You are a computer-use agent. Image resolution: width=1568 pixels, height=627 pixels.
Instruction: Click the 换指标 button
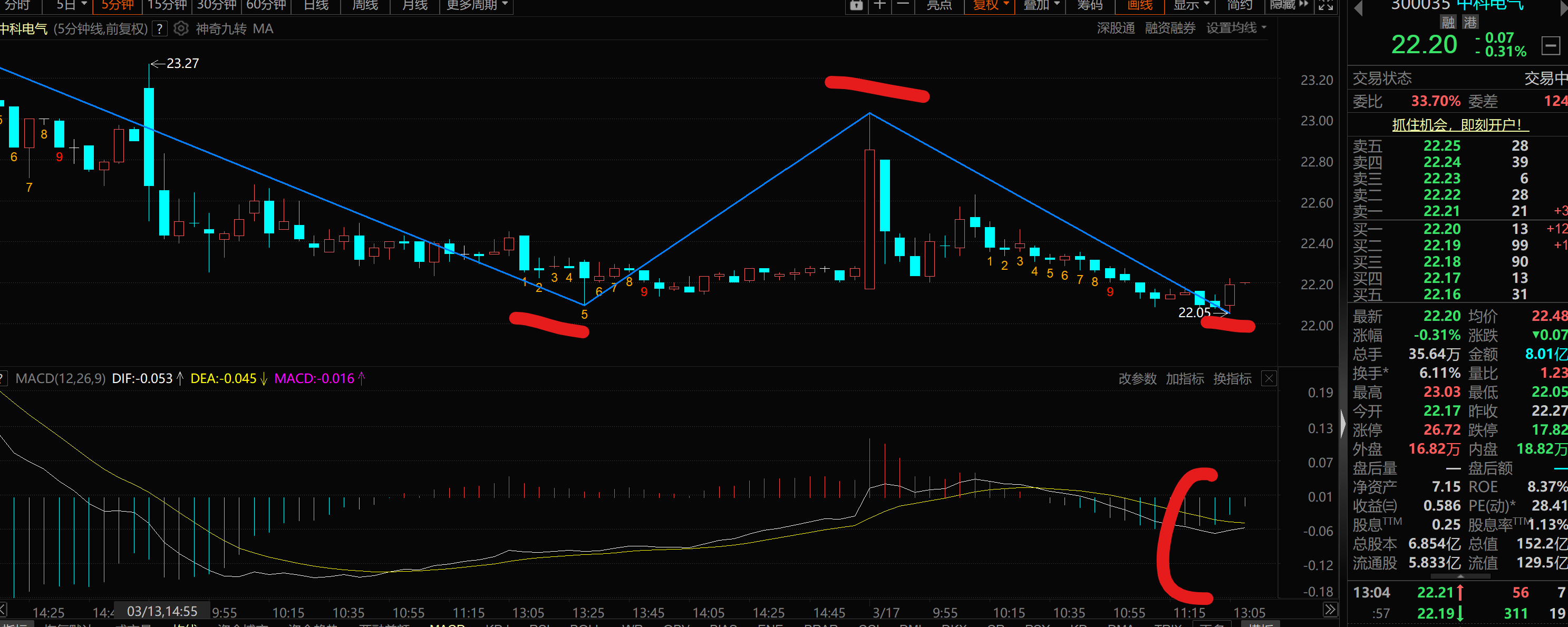coord(1232,379)
